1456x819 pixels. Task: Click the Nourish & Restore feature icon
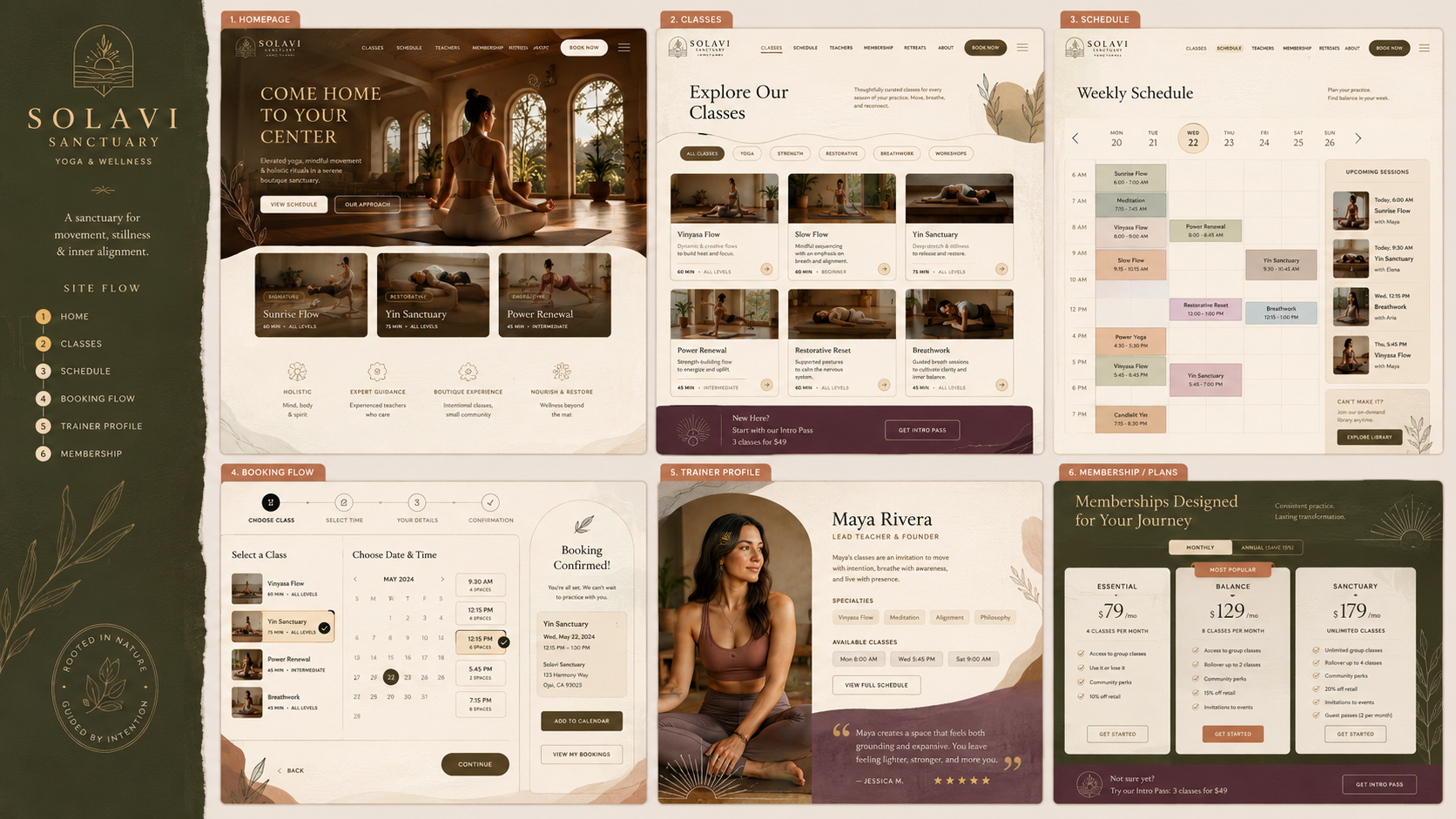click(562, 372)
